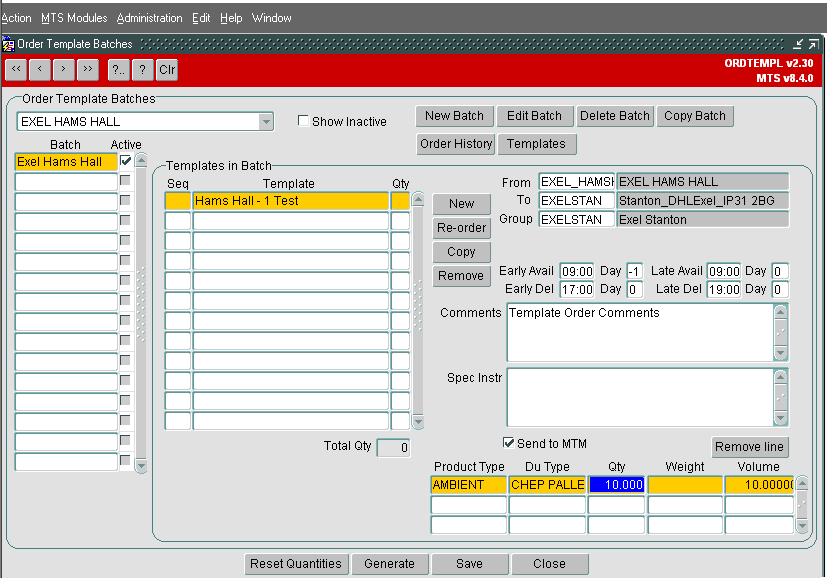Click the Remove line button

749,447
